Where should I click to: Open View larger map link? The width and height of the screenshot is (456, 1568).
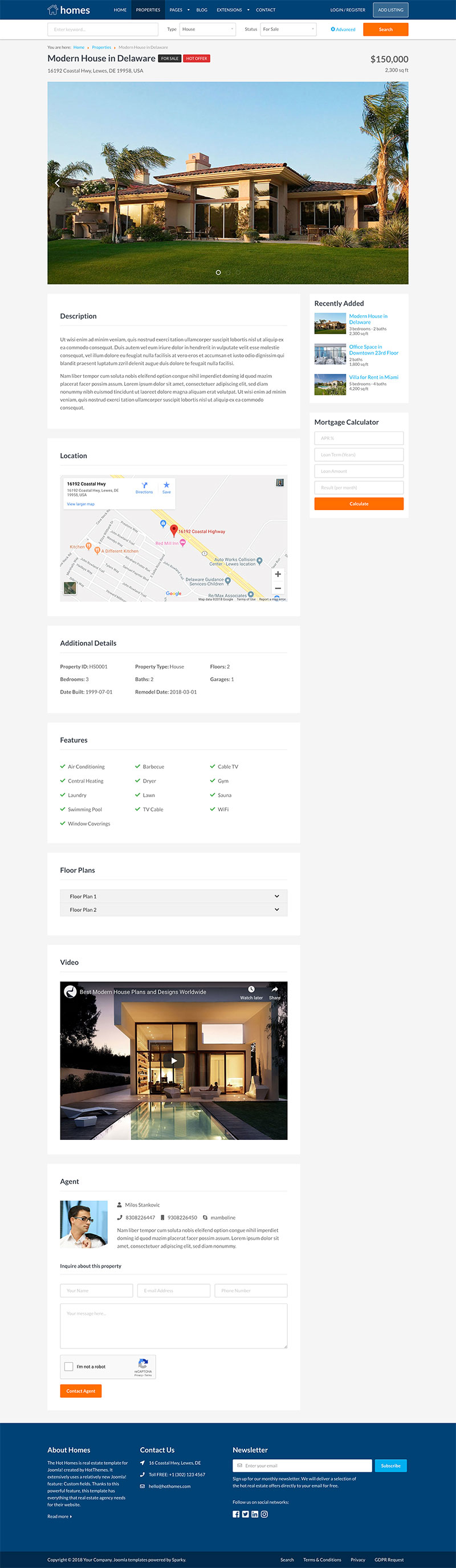[80, 504]
